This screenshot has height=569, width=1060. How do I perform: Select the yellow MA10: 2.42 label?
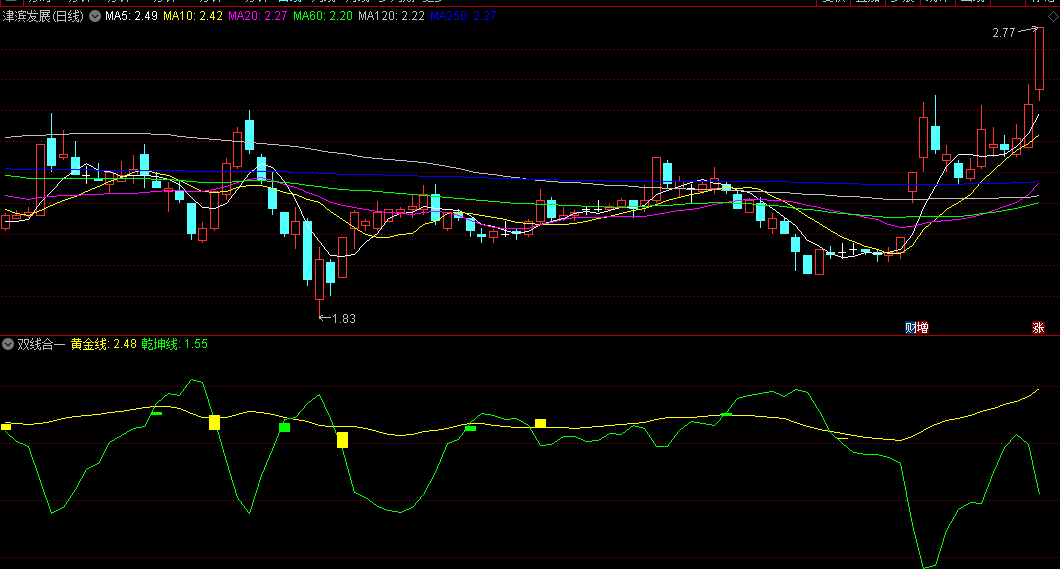[x=193, y=16]
